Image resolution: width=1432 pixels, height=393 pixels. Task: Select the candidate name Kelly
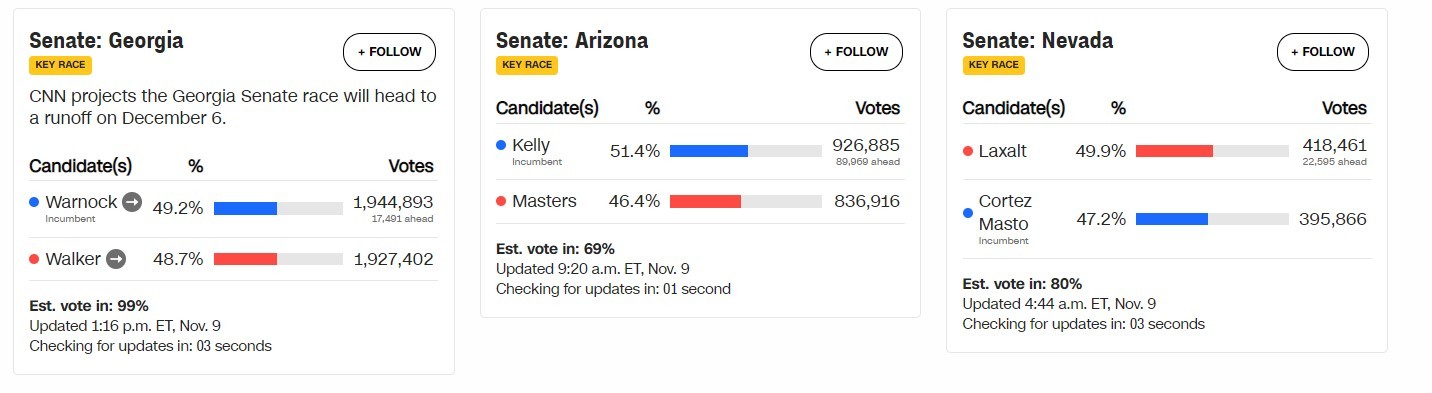point(531,145)
